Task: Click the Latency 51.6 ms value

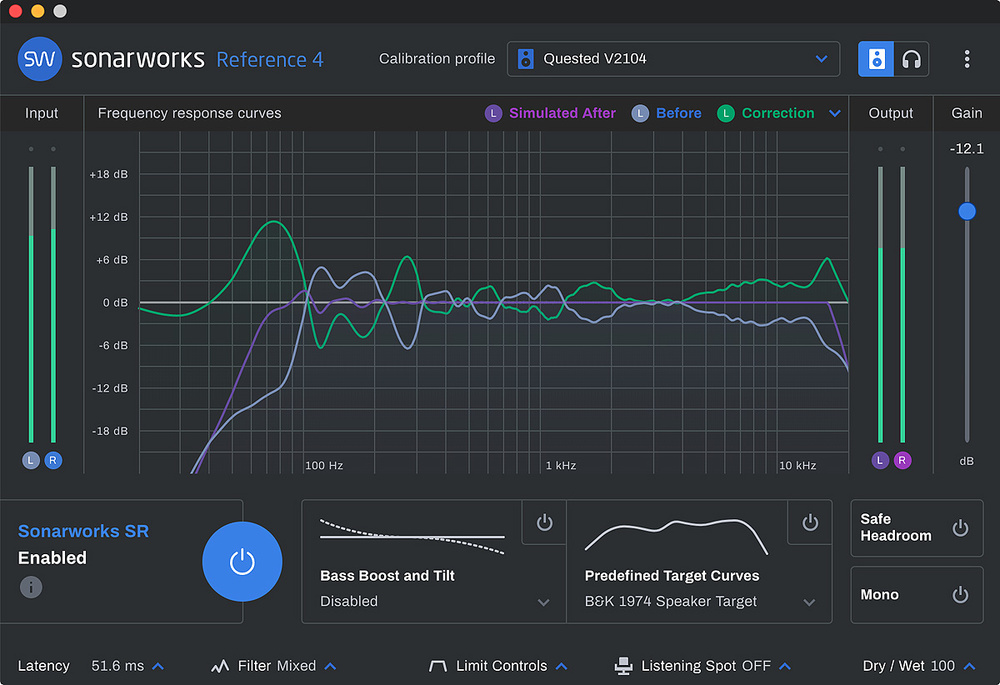Action: [118, 666]
